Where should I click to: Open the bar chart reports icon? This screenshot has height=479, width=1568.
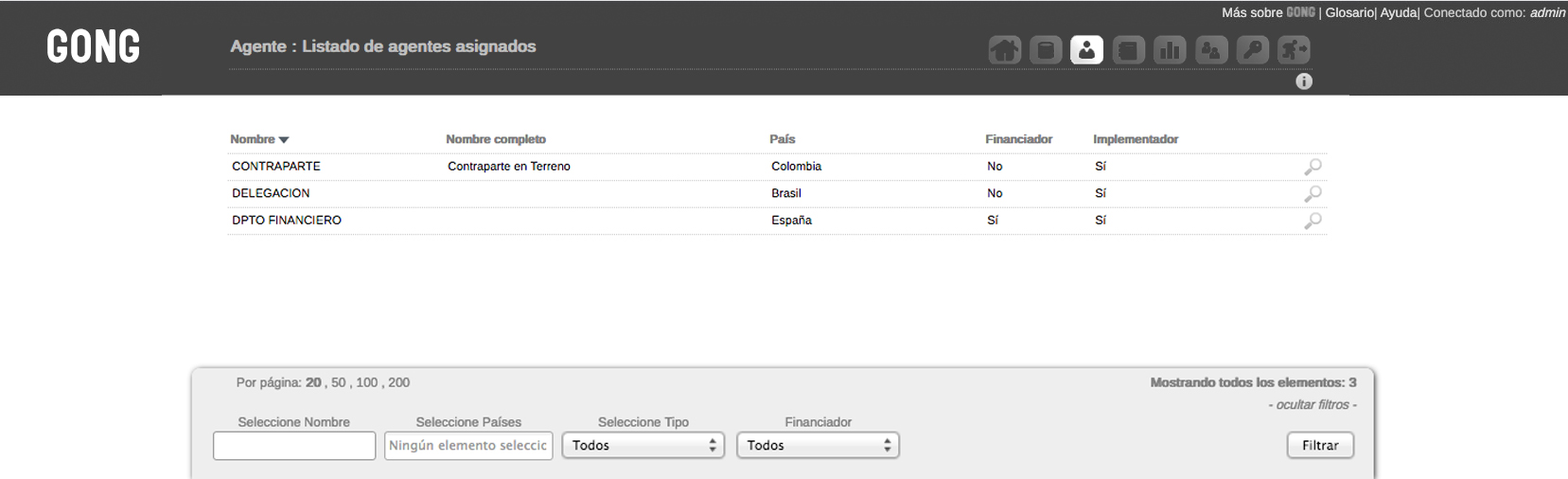click(1170, 50)
